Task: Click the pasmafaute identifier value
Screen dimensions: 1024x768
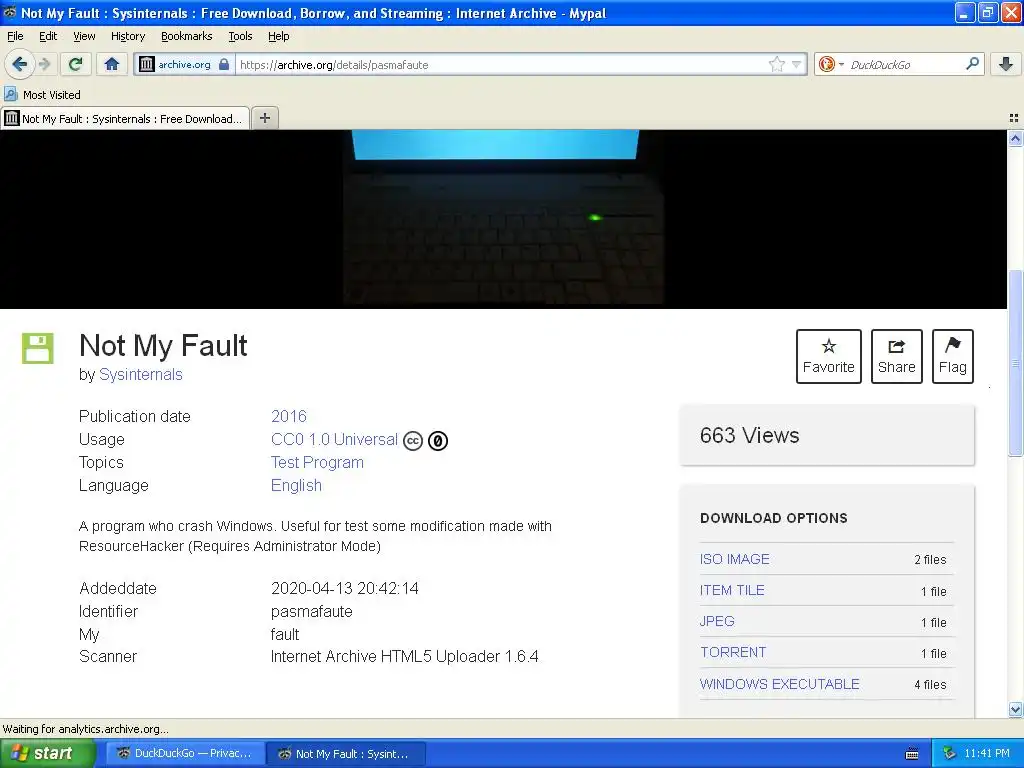Action: click(312, 611)
